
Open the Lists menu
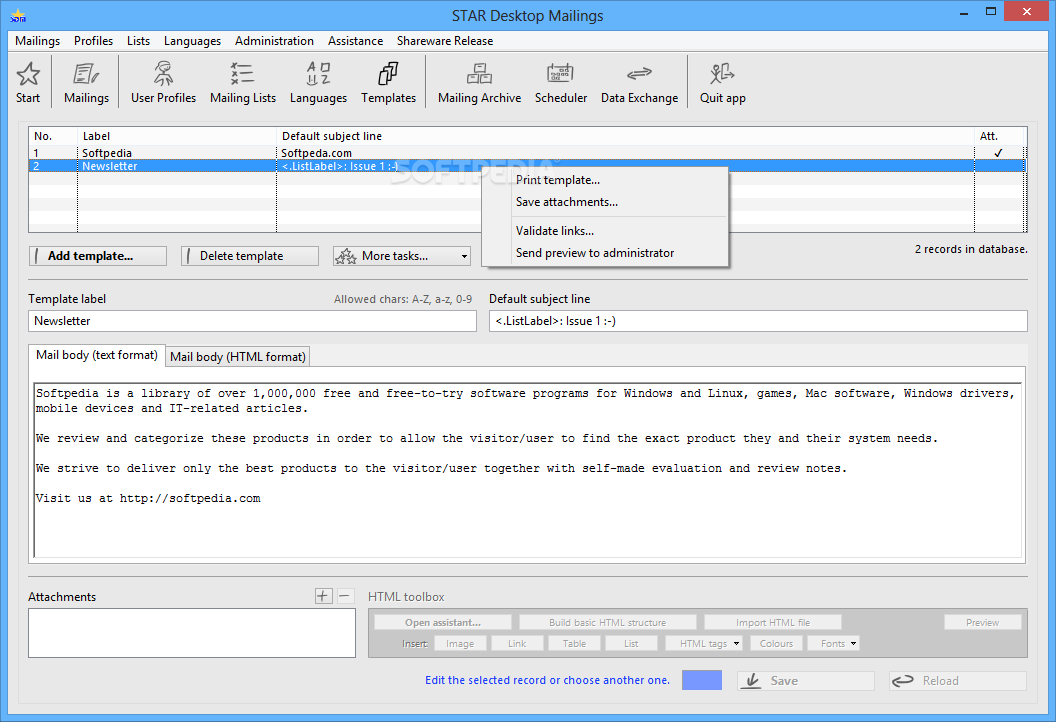(x=139, y=40)
